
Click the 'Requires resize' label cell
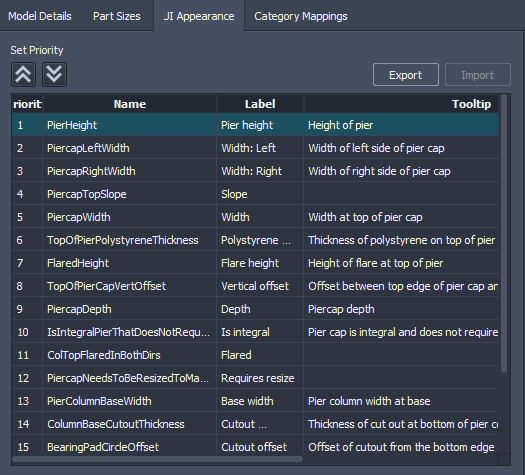pos(260,378)
